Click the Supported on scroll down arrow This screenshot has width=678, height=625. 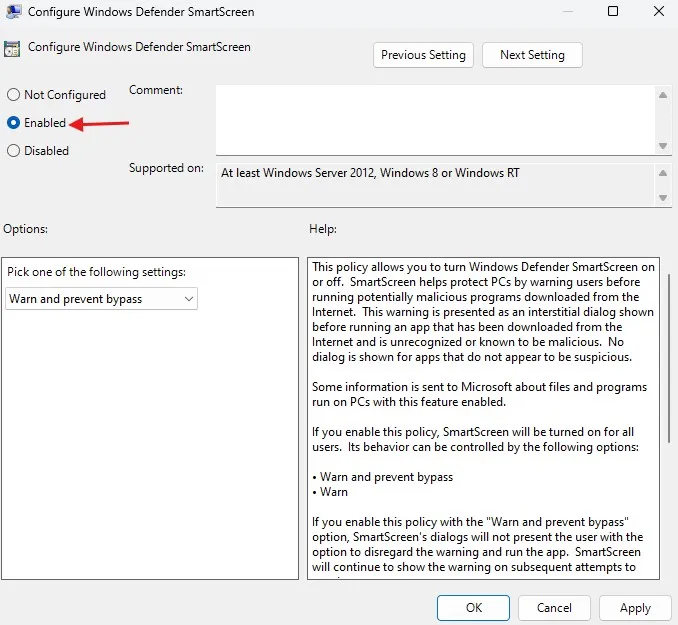click(x=663, y=198)
